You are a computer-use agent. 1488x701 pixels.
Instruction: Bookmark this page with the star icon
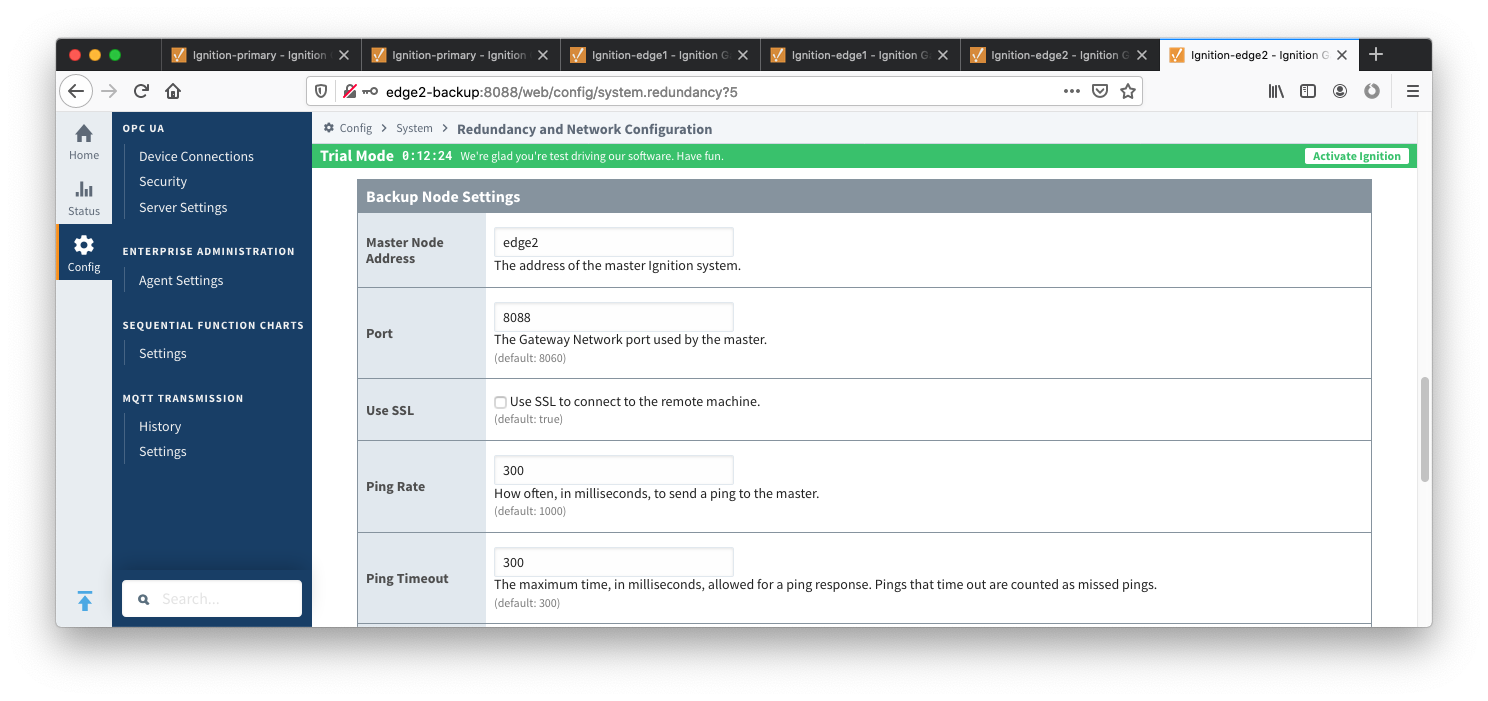pos(1128,91)
